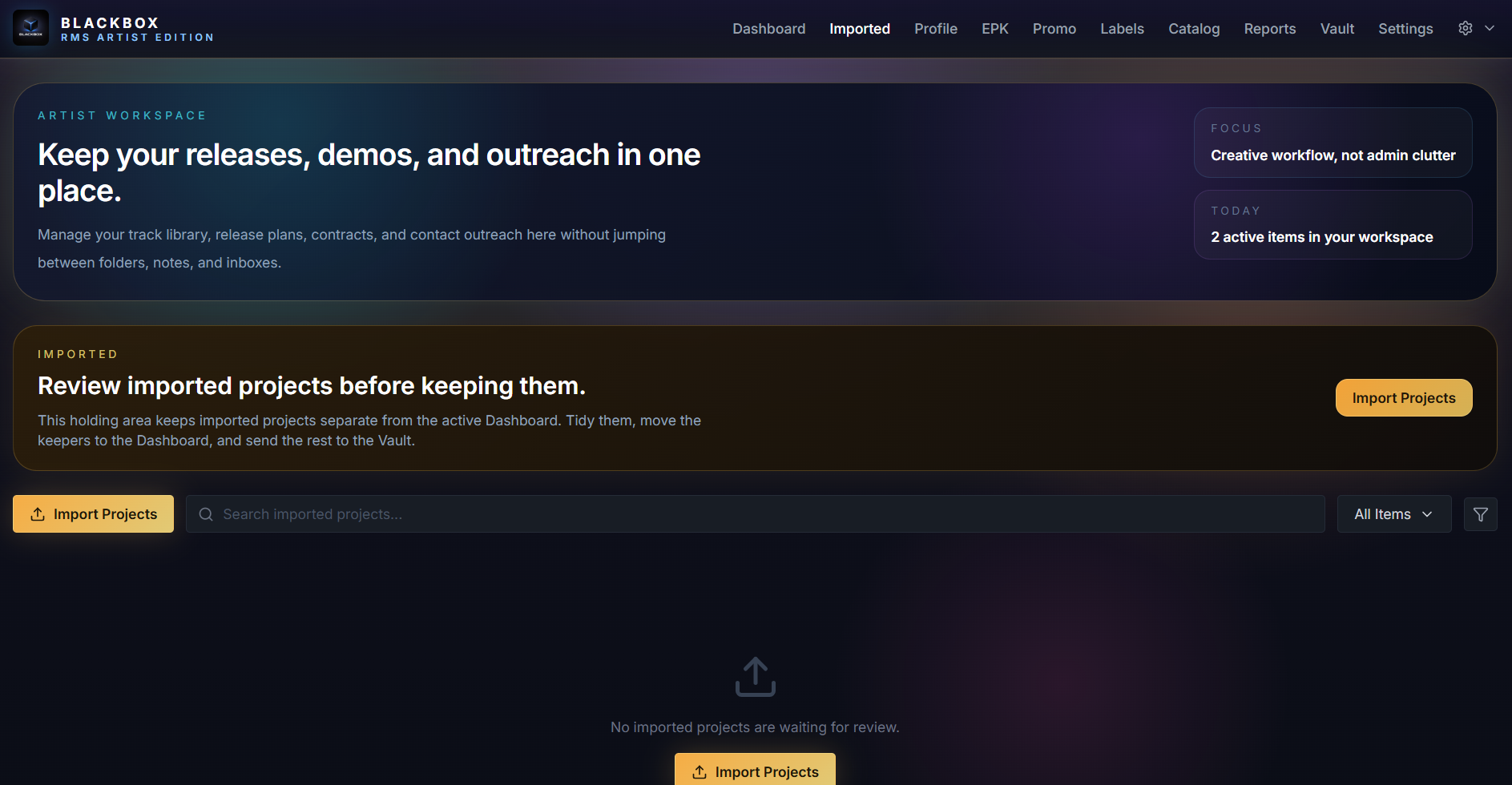Click the yellow Import Projects button in banner
1512x785 pixels.
(x=1403, y=397)
